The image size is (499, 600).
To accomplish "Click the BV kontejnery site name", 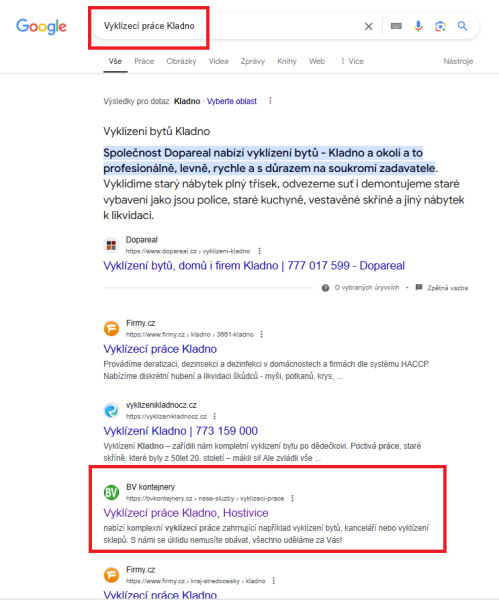I will point(150,487).
